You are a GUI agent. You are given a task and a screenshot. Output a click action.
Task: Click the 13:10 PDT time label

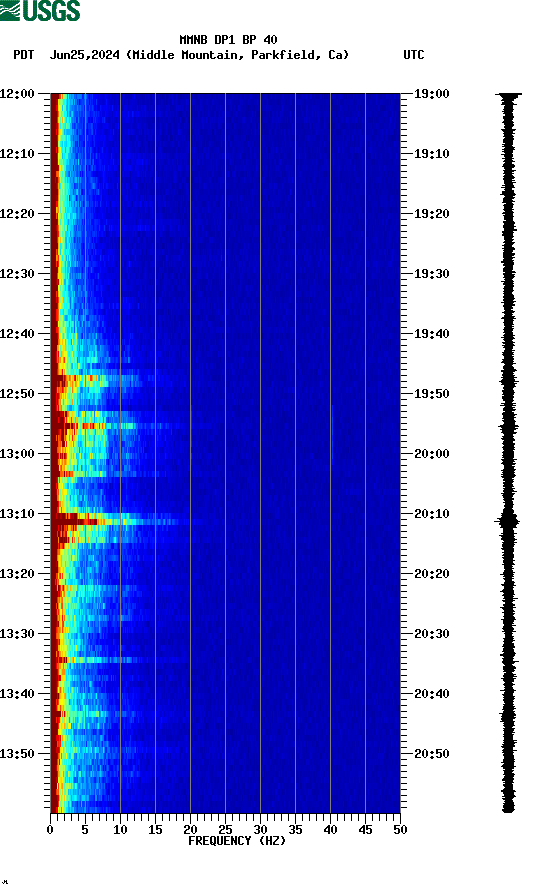click(17, 514)
